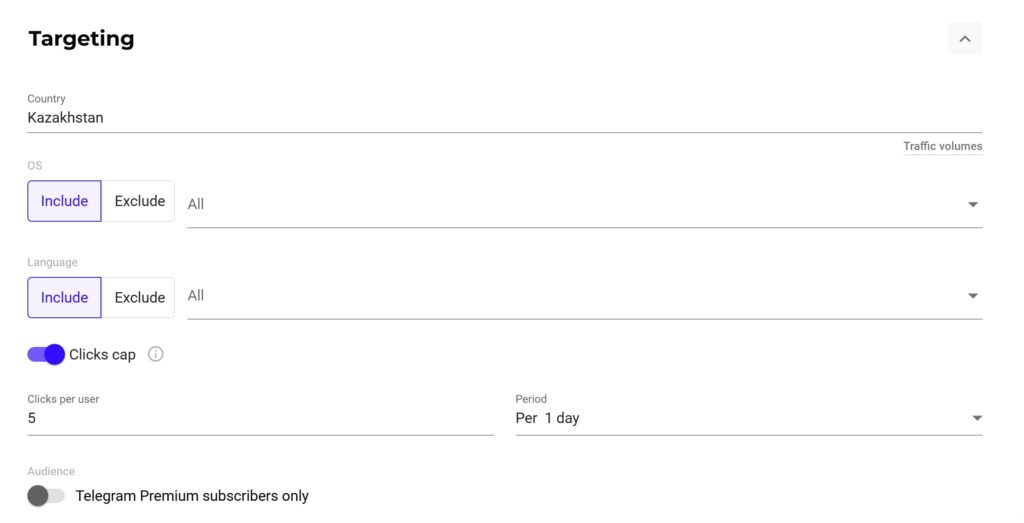Enable Telegram Premium subscribers only switch
The width and height of the screenshot is (1024, 523).
pyautogui.click(x=45, y=496)
